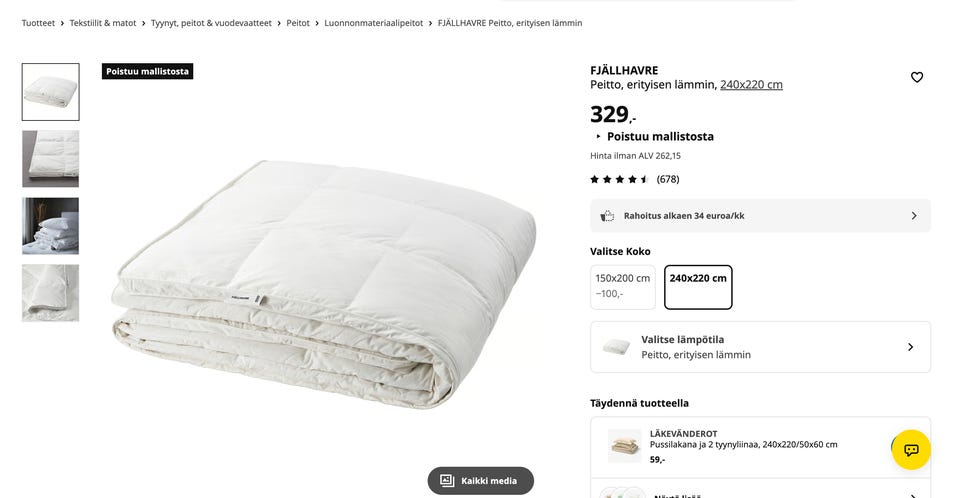Viewport: 960px width, 498px height.
Task: Open the Rahoitus alkaen 34 euroa/kk chevron
Action: pyautogui.click(x=913, y=216)
